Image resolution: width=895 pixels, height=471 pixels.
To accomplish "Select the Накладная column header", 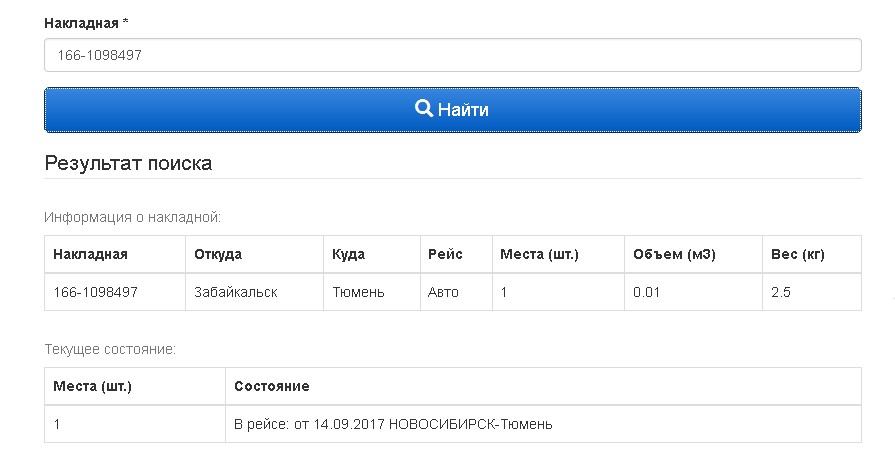I will click(90, 254).
